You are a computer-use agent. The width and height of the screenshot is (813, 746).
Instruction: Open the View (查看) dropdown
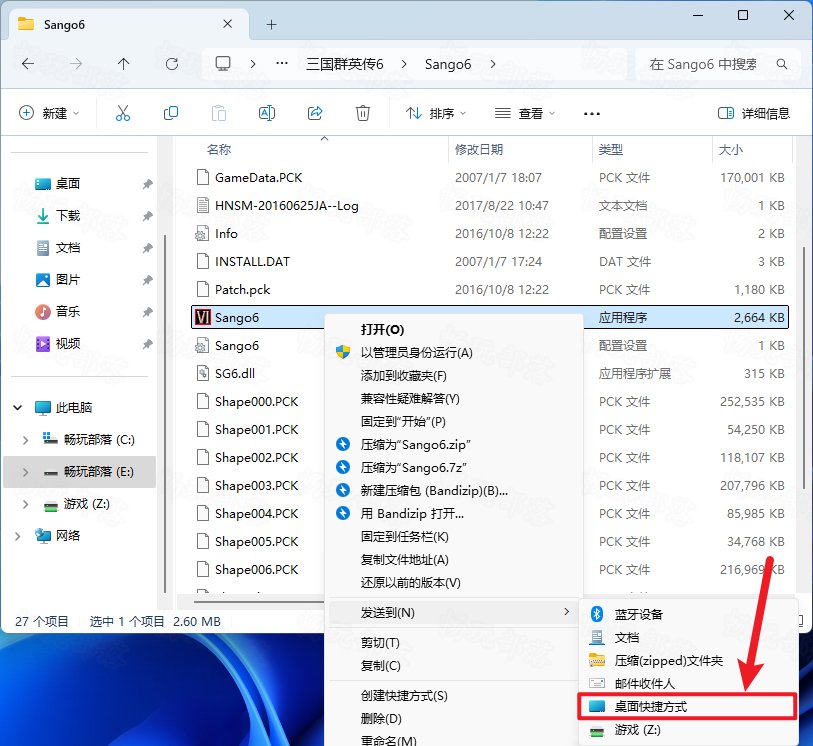tap(525, 113)
